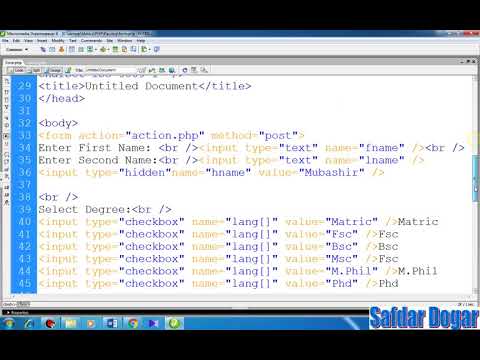This screenshot has height=360, width=480.
Task: Open the Images dropdown arrow in Insert bar
Action: pyautogui.click(x=95, y=50)
